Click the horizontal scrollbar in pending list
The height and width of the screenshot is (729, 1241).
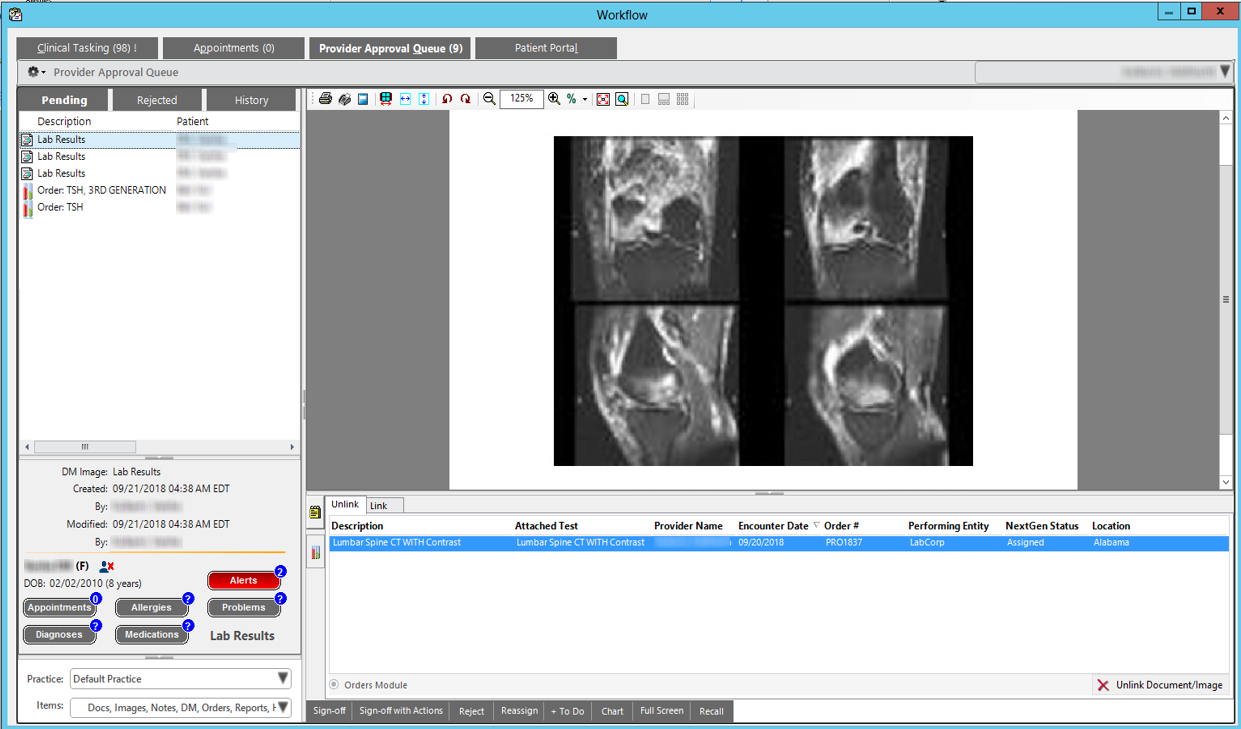point(85,447)
